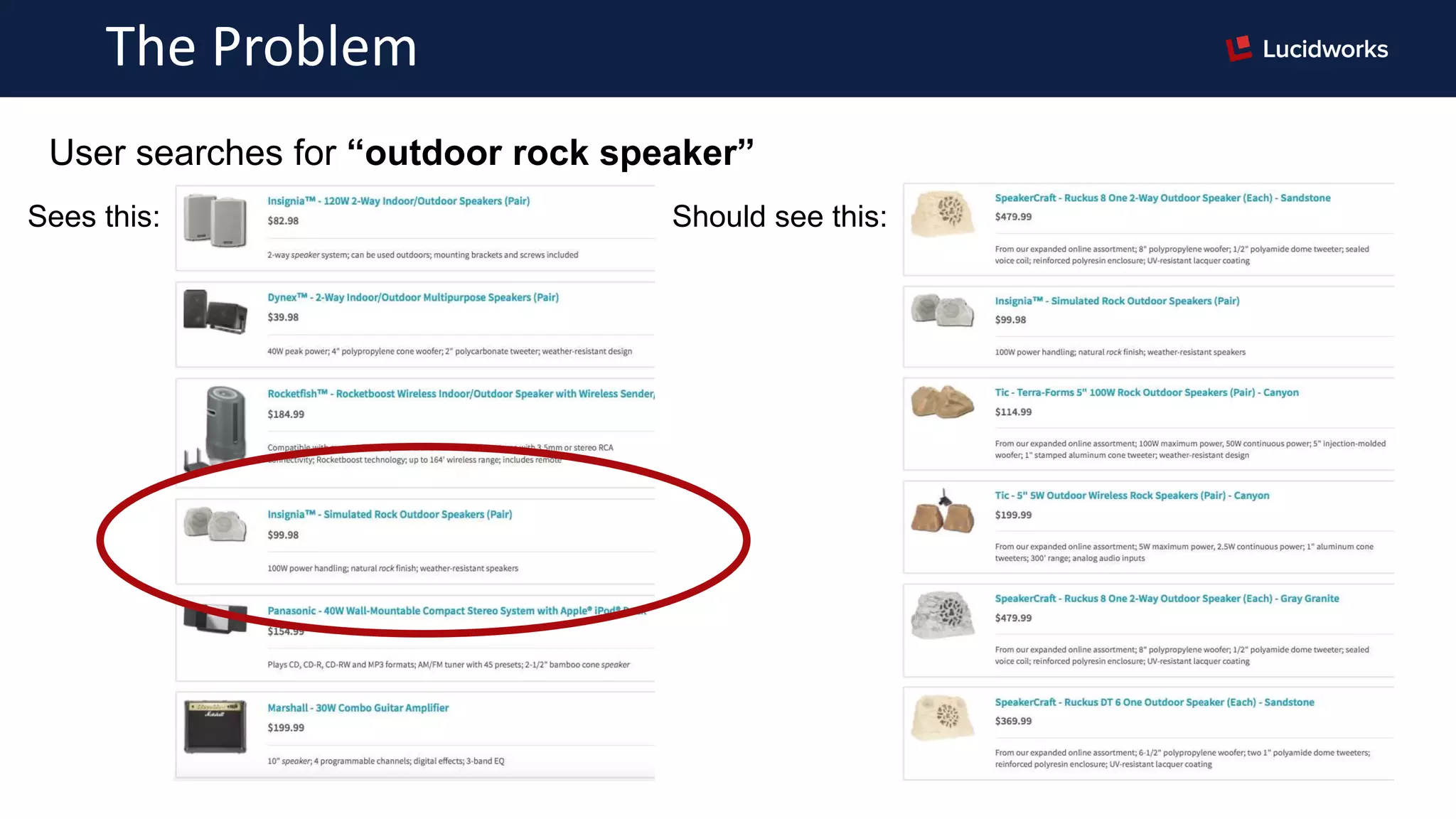Open Insignia Simulated Rock Speakers link in right list
The width and height of the screenshot is (1456, 819).
1117,301
